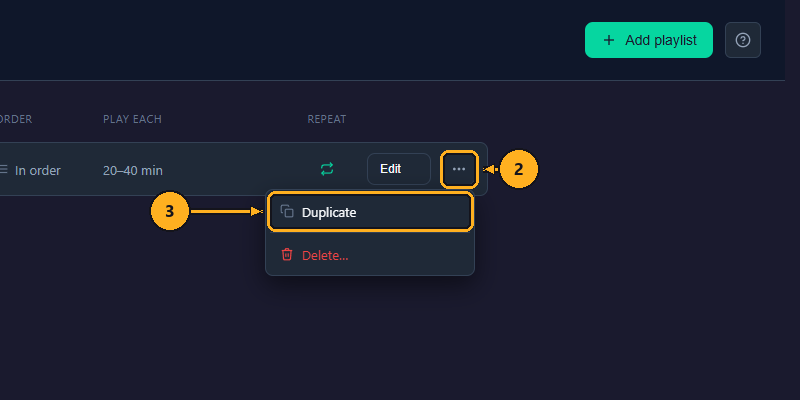
Task: Click the red trash can icon
Action: [x=287, y=254]
